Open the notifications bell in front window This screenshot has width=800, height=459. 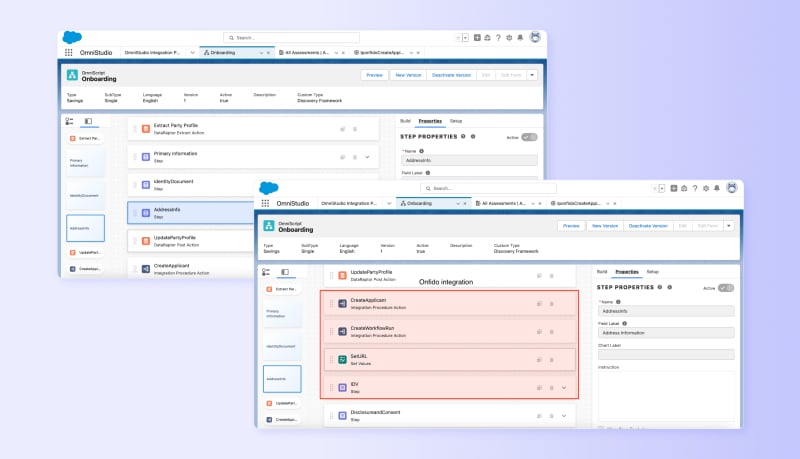(717, 188)
